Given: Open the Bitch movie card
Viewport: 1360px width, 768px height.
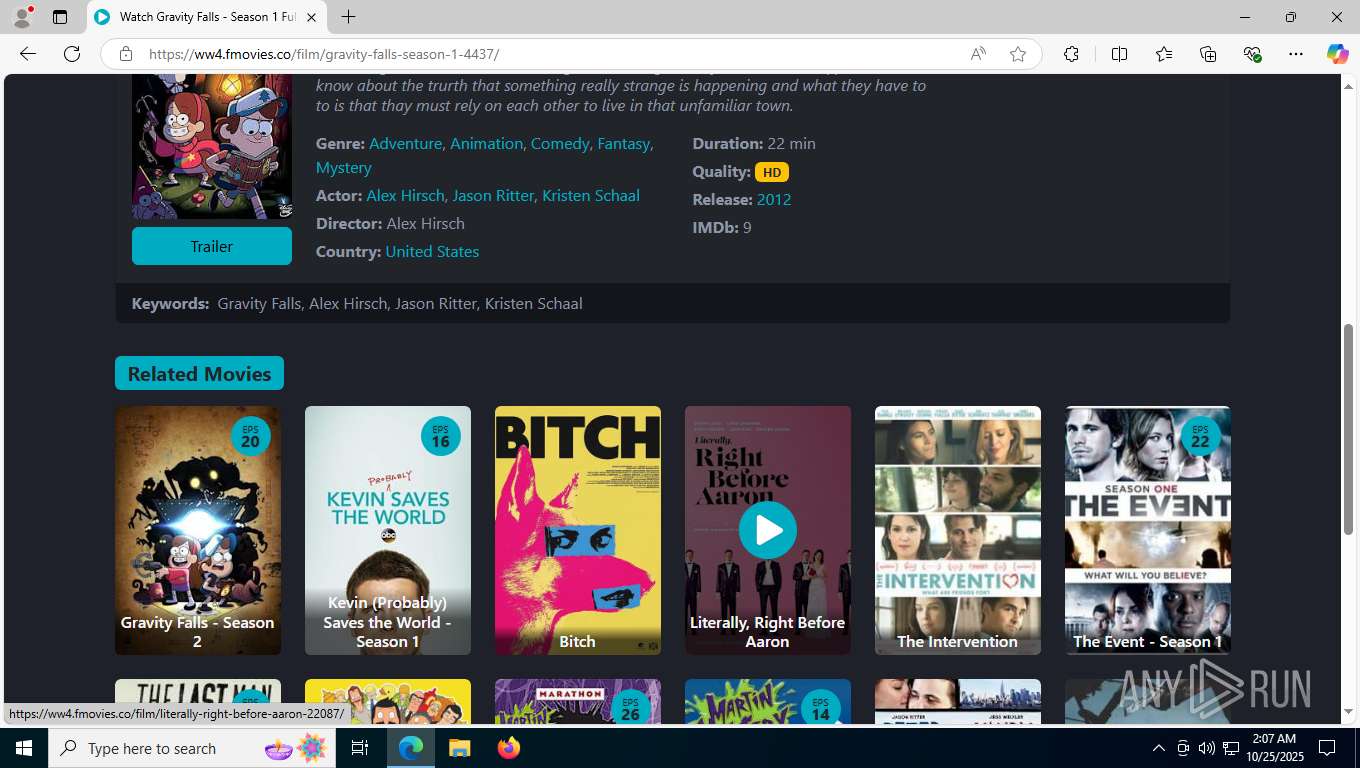Looking at the screenshot, I should point(578,530).
